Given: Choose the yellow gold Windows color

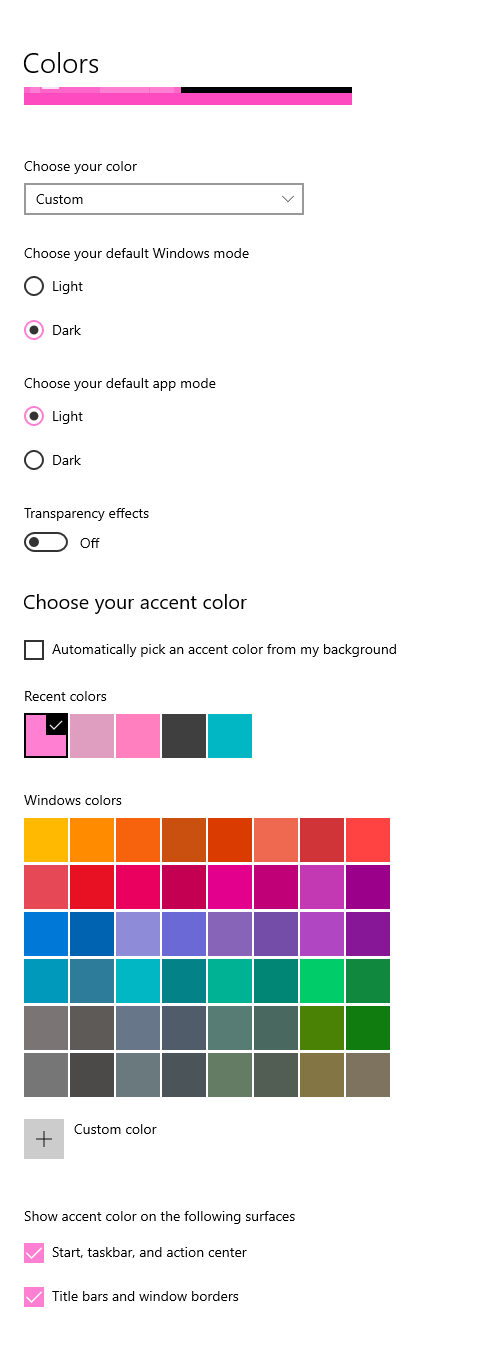Looking at the screenshot, I should tap(46, 840).
